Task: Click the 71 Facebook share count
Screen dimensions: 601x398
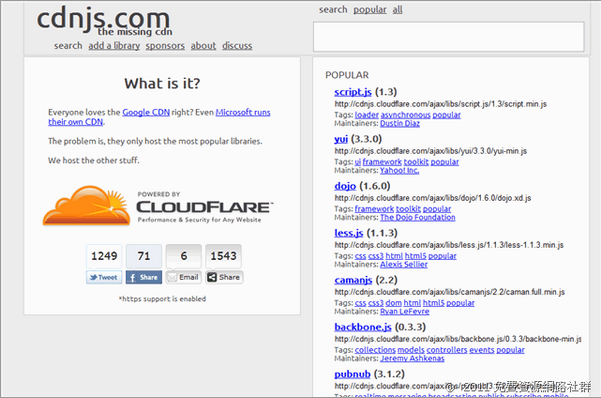Action: [144, 256]
